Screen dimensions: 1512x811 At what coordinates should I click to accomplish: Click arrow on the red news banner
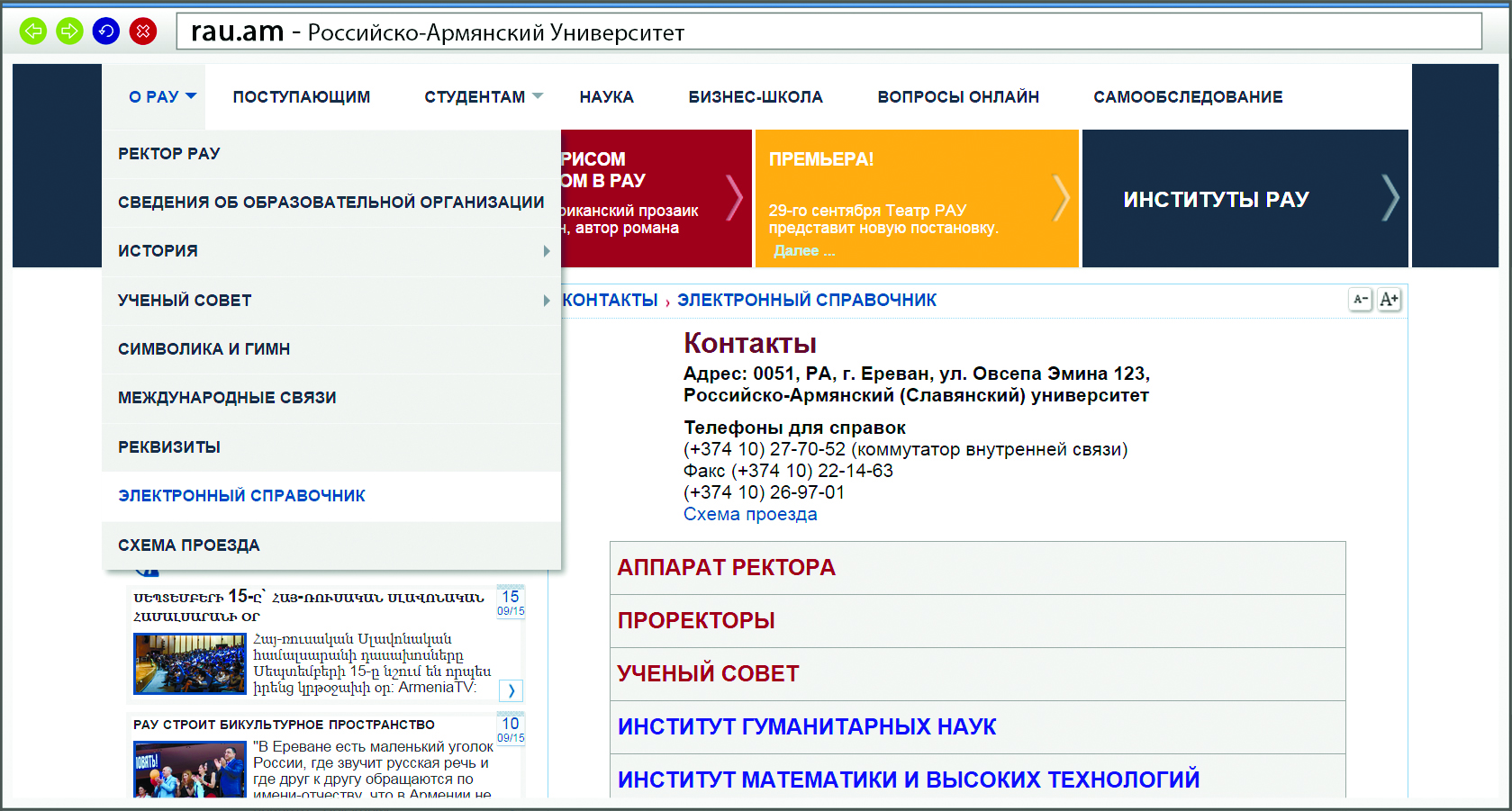(735, 198)
